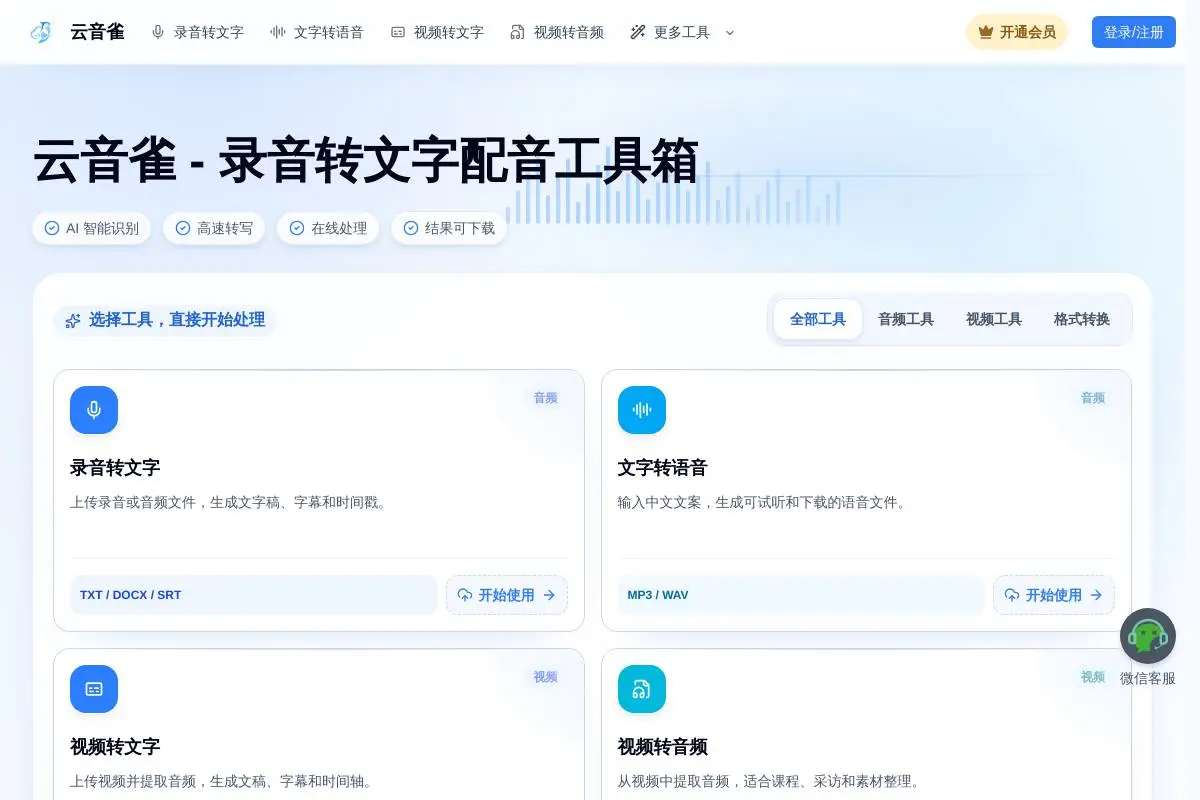The height and width of the screenshot is (800, 1200).
Task: Click the MP3 / WAV format label
Action: pos(658,595)
